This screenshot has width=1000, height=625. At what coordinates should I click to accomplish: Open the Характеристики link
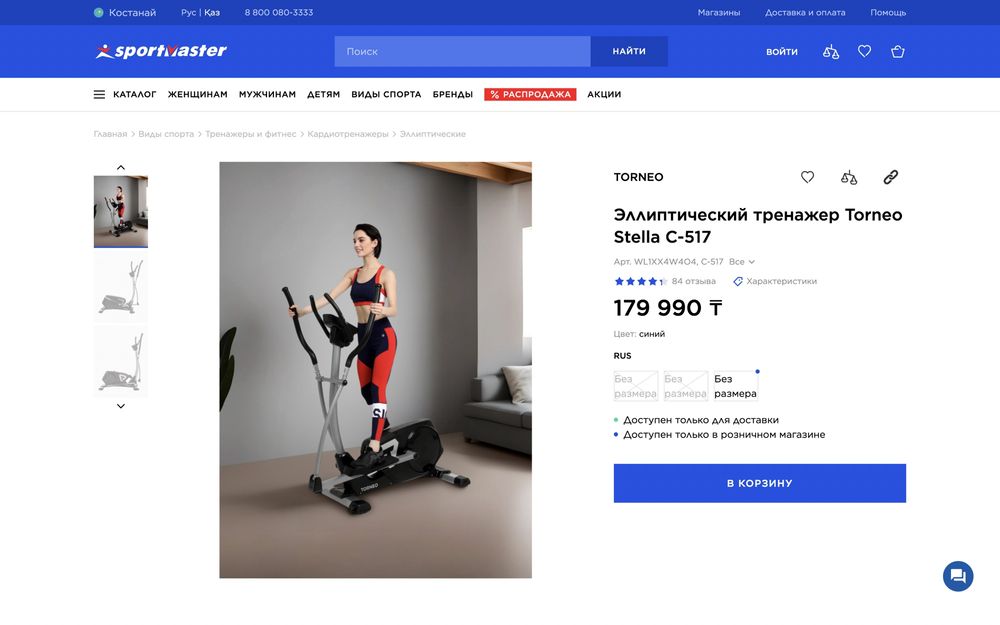775,281
